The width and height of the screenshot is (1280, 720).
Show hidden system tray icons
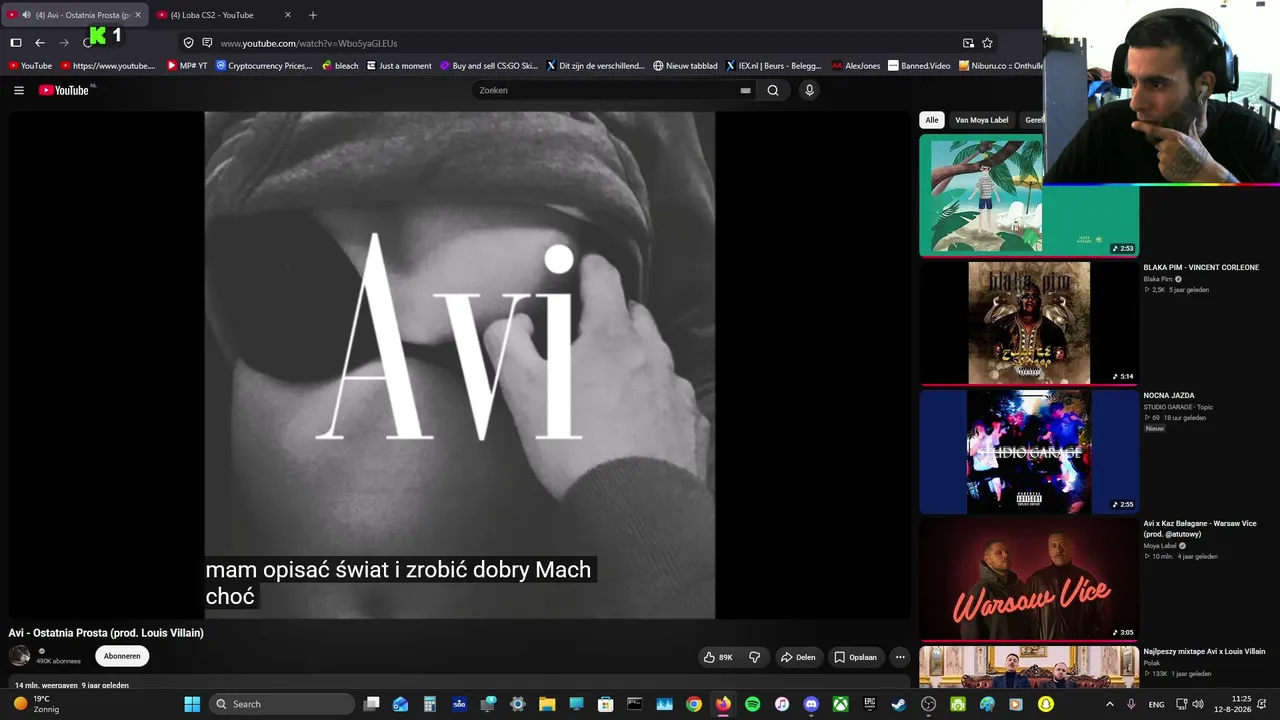[1109, 704]
